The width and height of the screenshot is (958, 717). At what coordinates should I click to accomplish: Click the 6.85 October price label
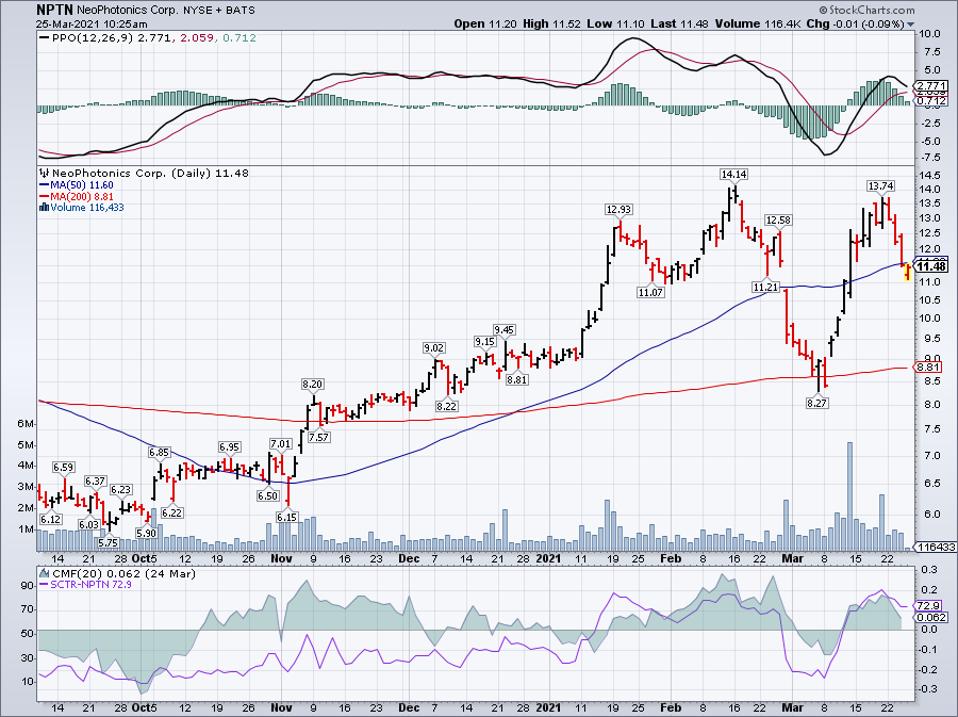[x=158, y=453]
